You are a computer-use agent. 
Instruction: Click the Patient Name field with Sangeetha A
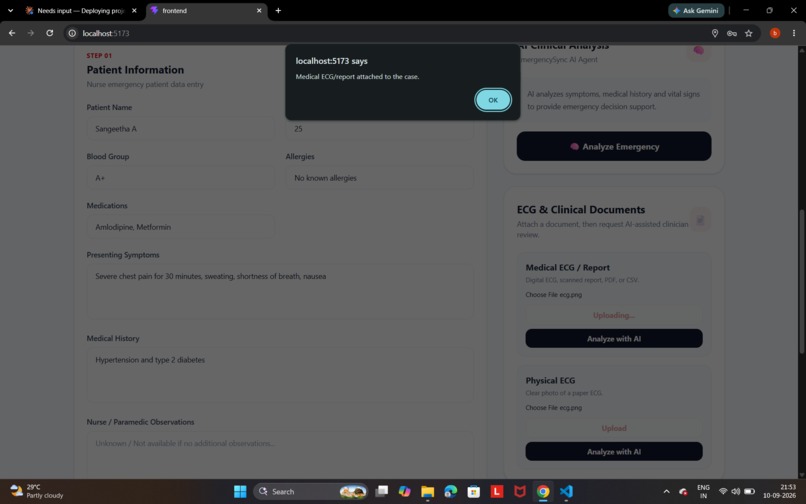[180, 129]
